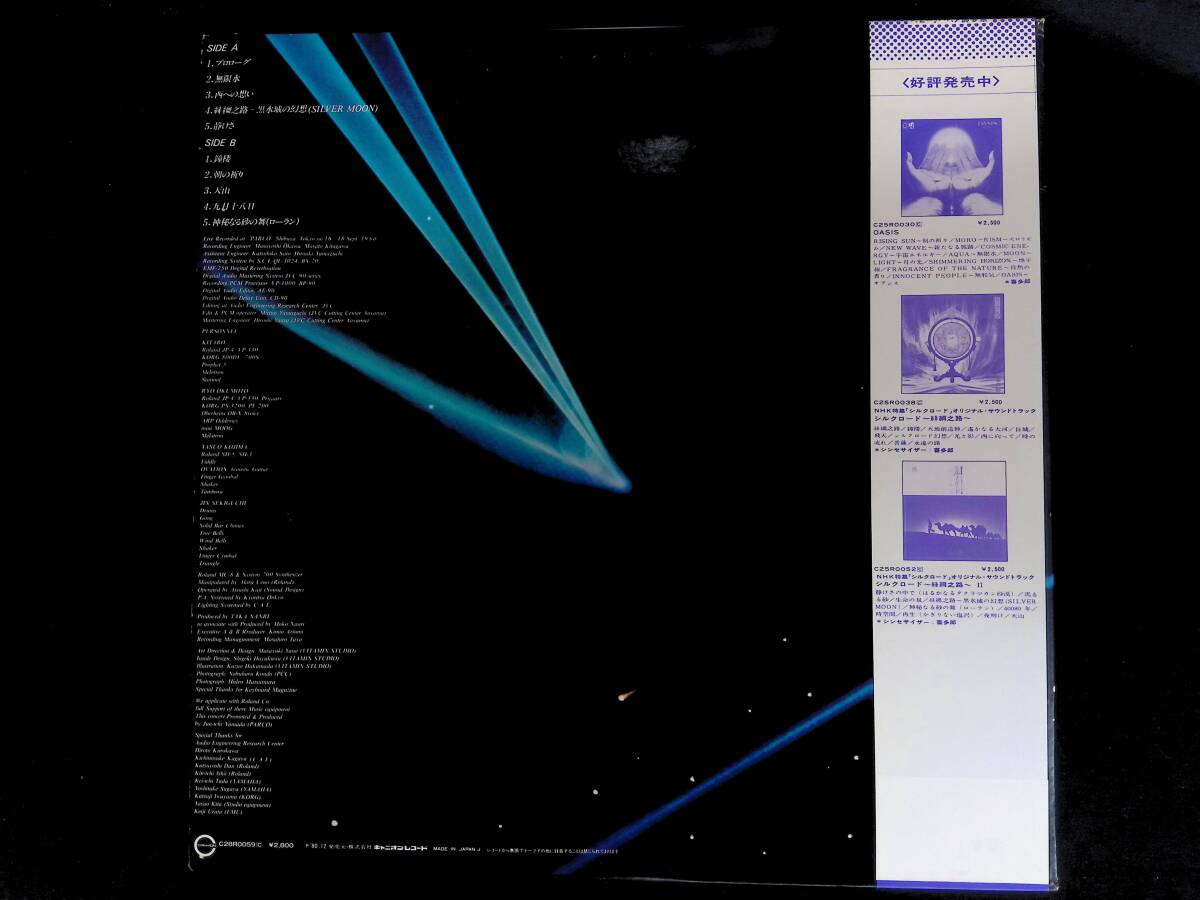
Task: Click the Digital Audio Delay Unit line
Action: (x=244, y=298)
